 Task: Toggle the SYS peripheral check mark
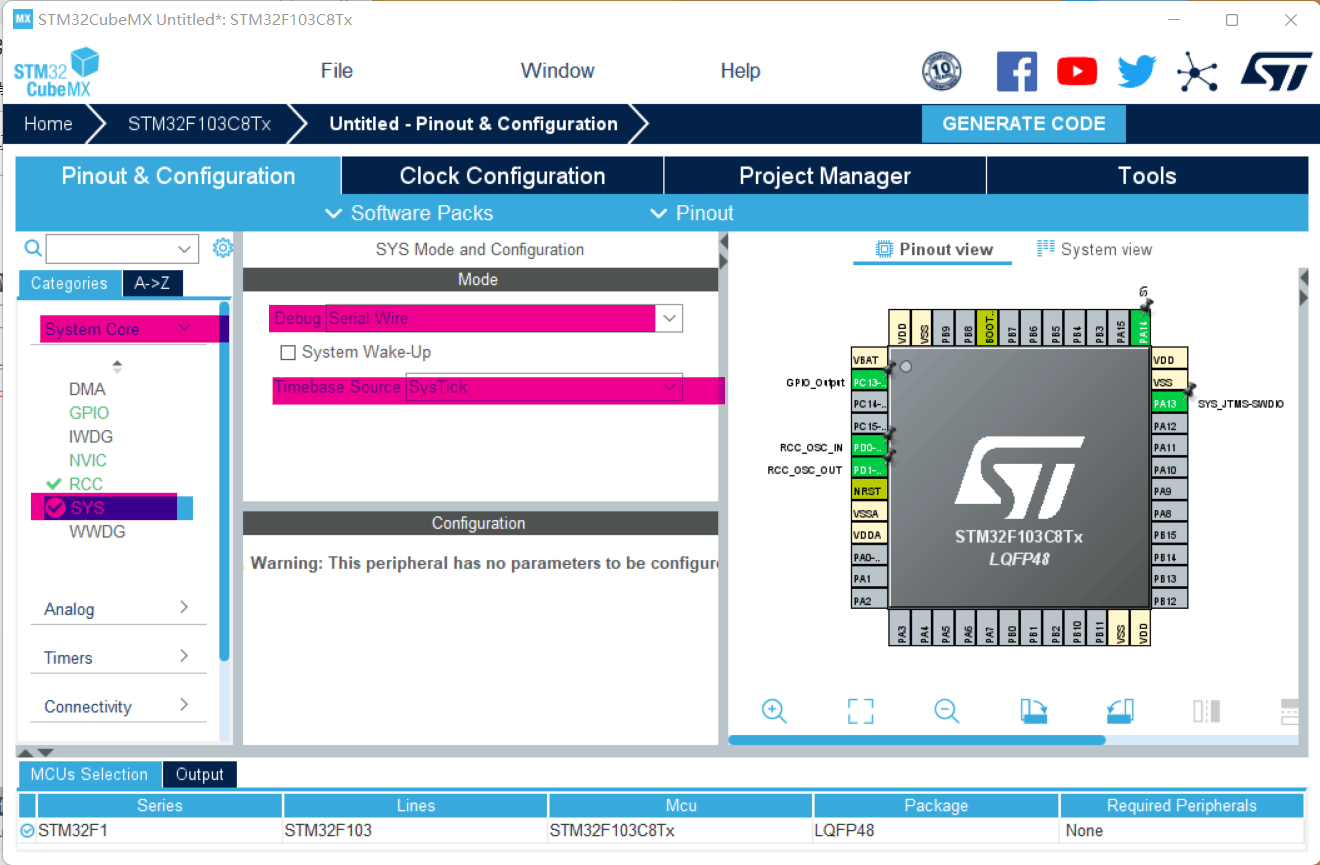click(x=55, y=507)
